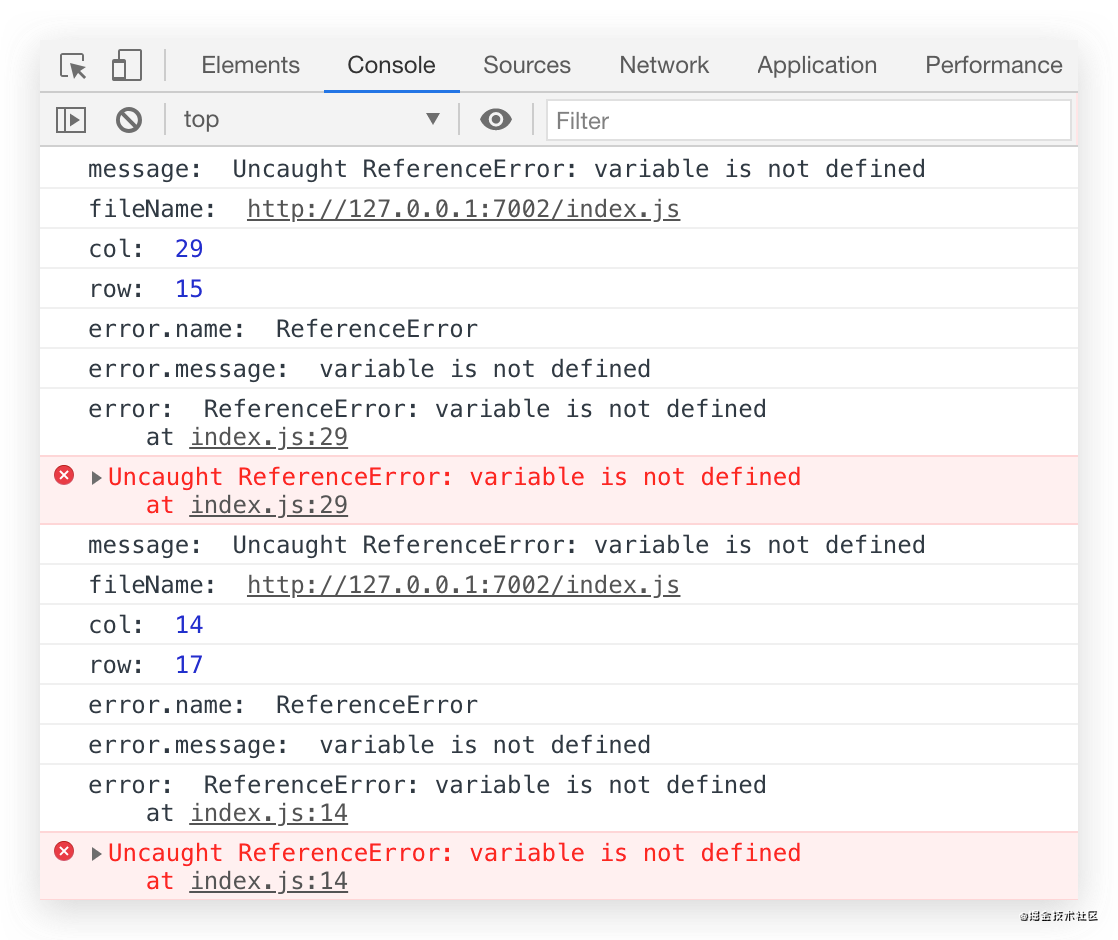Screen dimensions: 1118x940
Task: Click the inspect element picker icon
Action: (73, 66)
